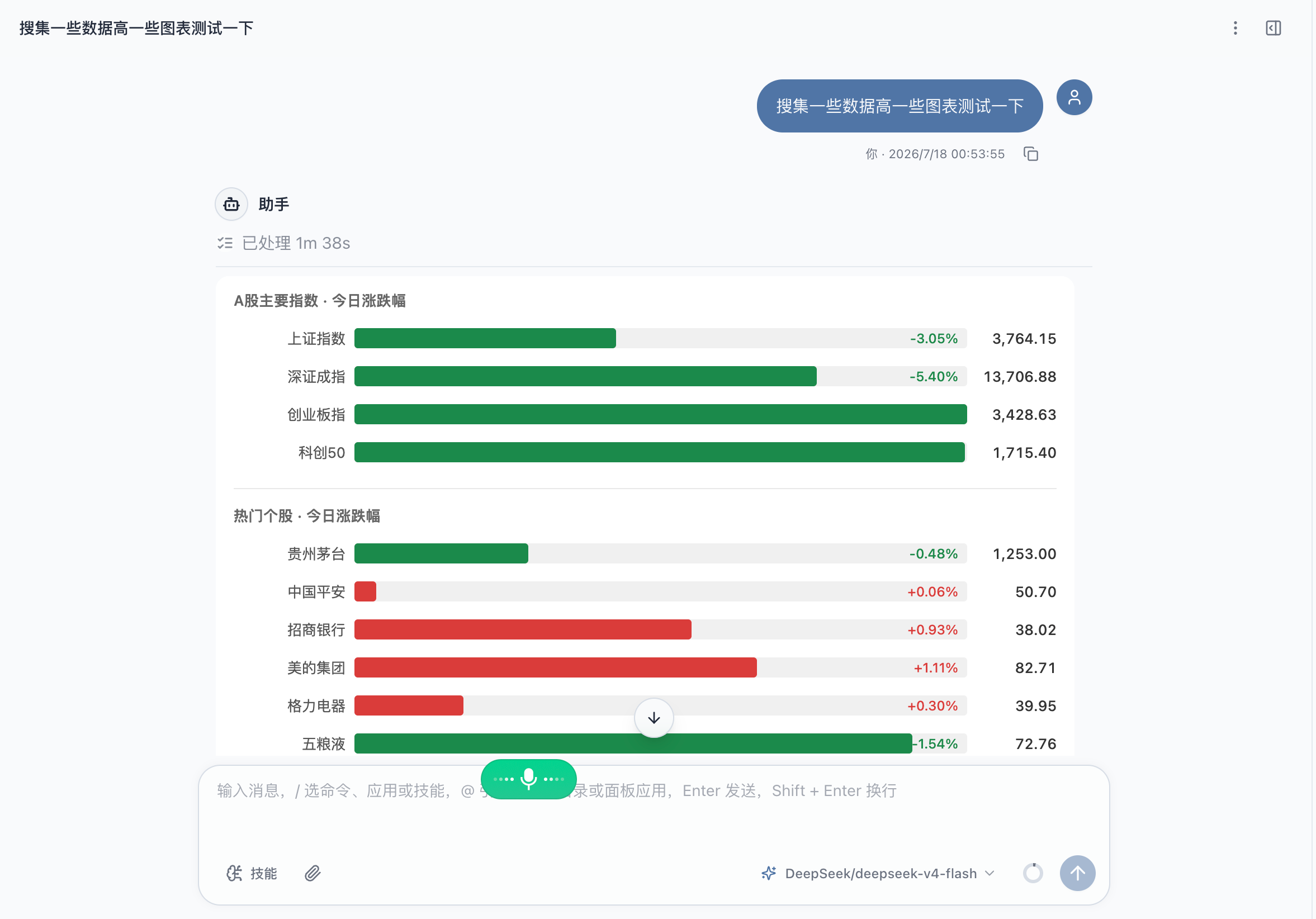1316x919 pixels.
Task: Toggle the side panel collapse icon
Action: [1273, 28]
